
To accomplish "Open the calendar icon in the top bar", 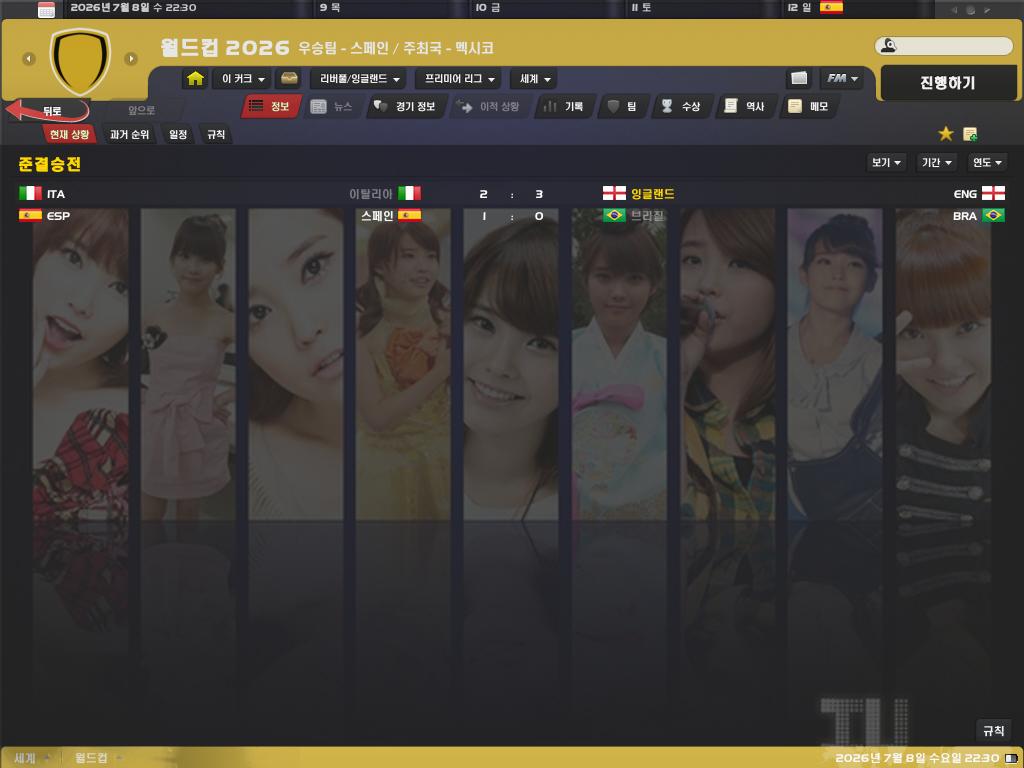I will pyautogui.click(x=46, y=10).
